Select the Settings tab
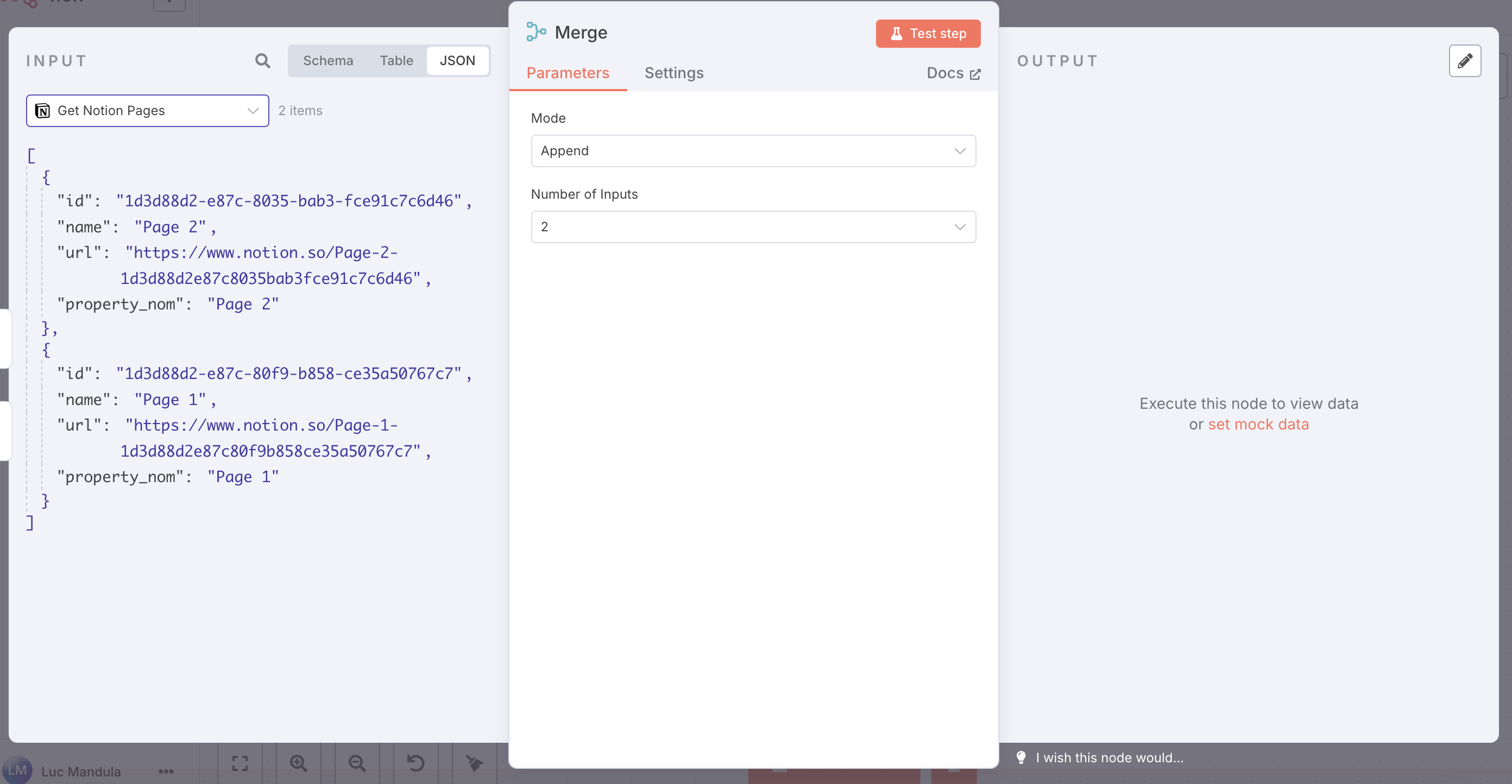Image resolution: width=1512 pixels, height=784 pixels. pyautogui.click(x=674, y=73)
